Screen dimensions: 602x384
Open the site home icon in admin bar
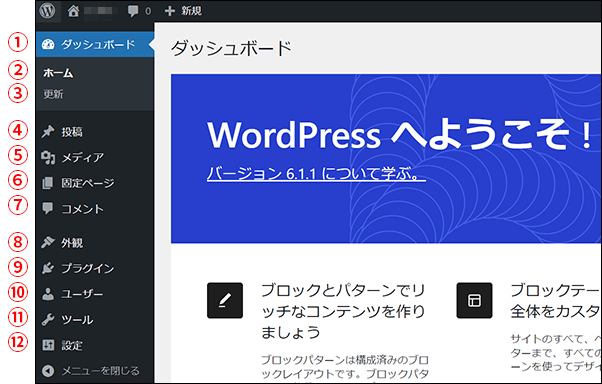(73, 11)
